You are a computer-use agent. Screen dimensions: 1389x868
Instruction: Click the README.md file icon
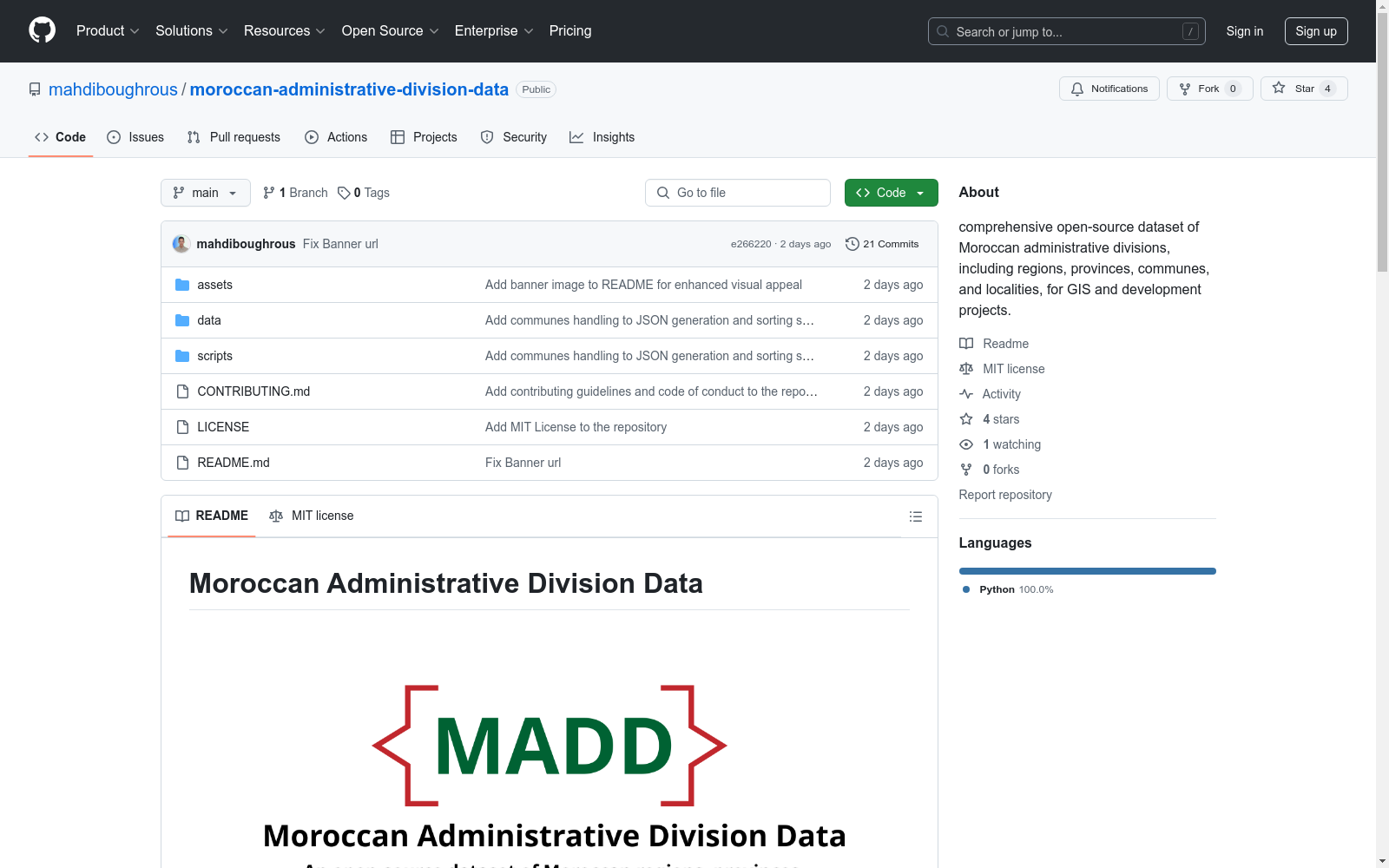coord(182,463)
